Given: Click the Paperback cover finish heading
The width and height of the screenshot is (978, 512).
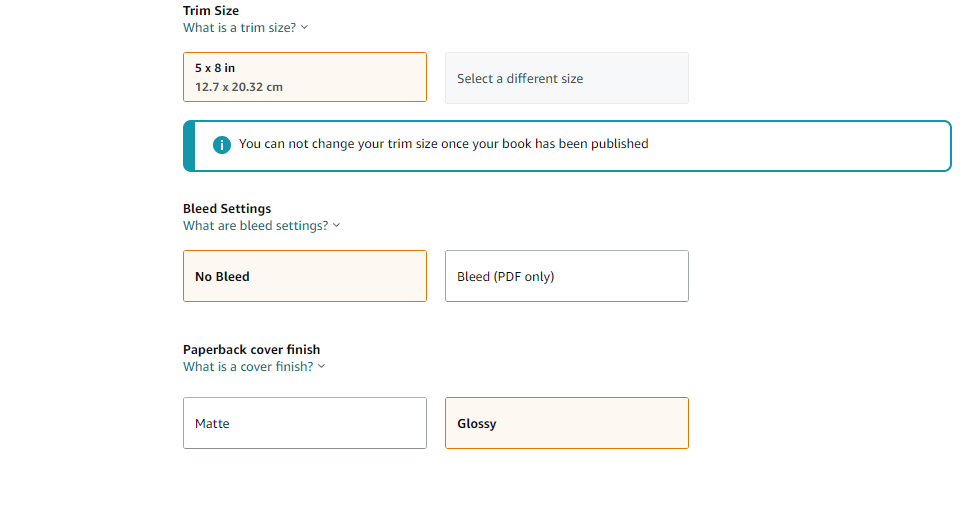Looking at the screenshot, I should coord(251,349).
